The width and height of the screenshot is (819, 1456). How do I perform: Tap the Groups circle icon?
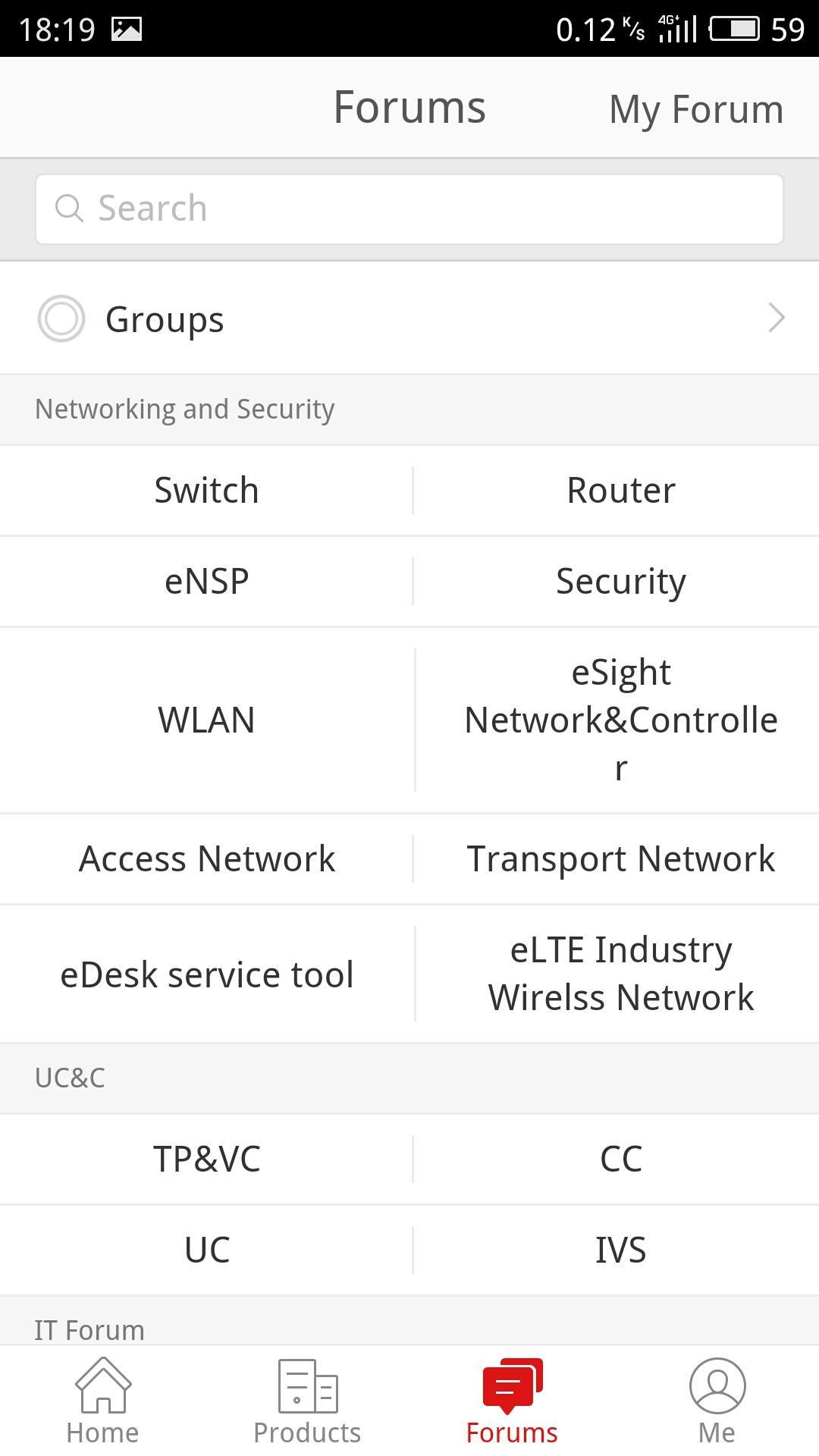(61, 318)
